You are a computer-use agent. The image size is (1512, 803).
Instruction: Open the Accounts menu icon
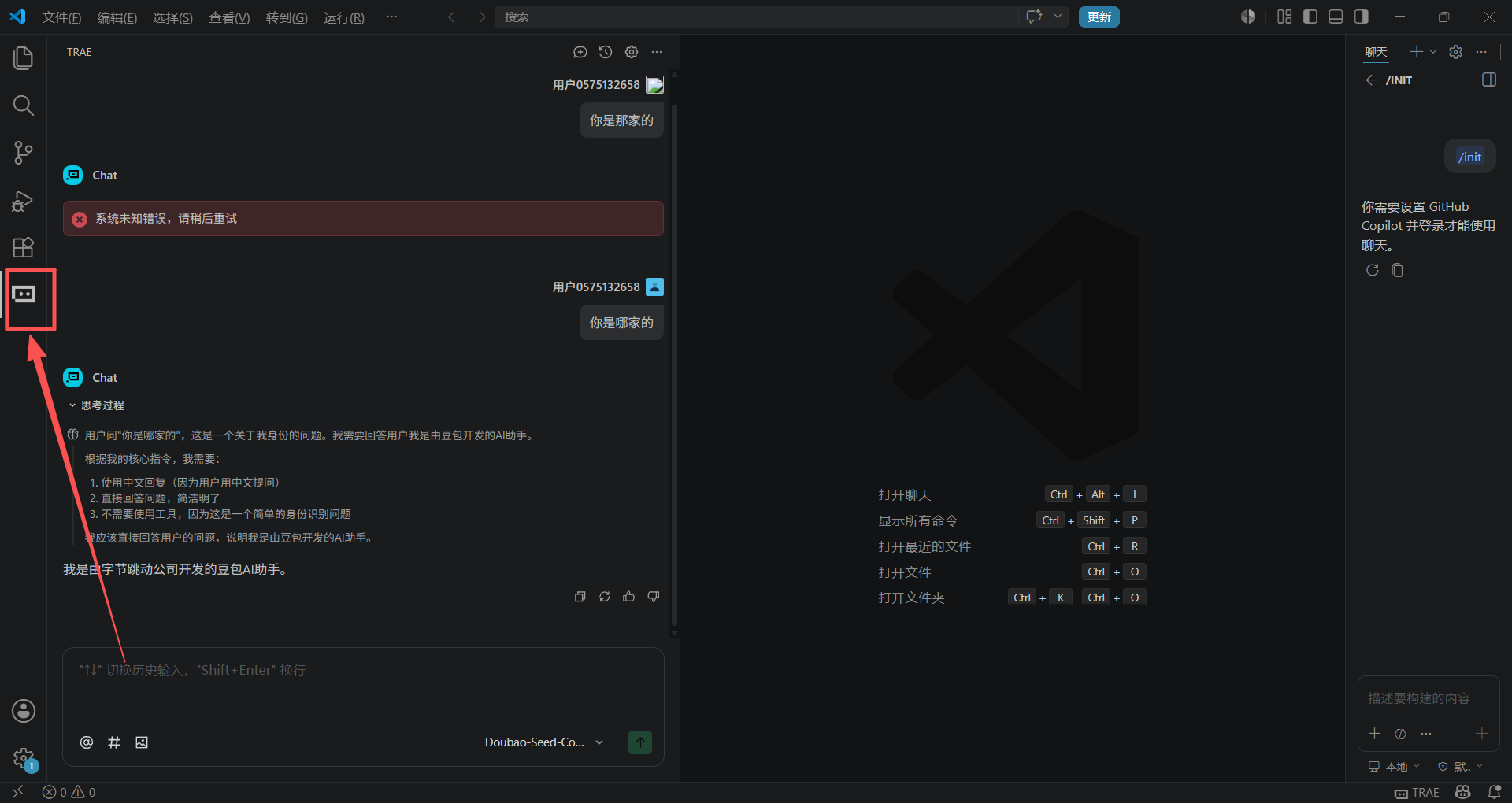24,711
